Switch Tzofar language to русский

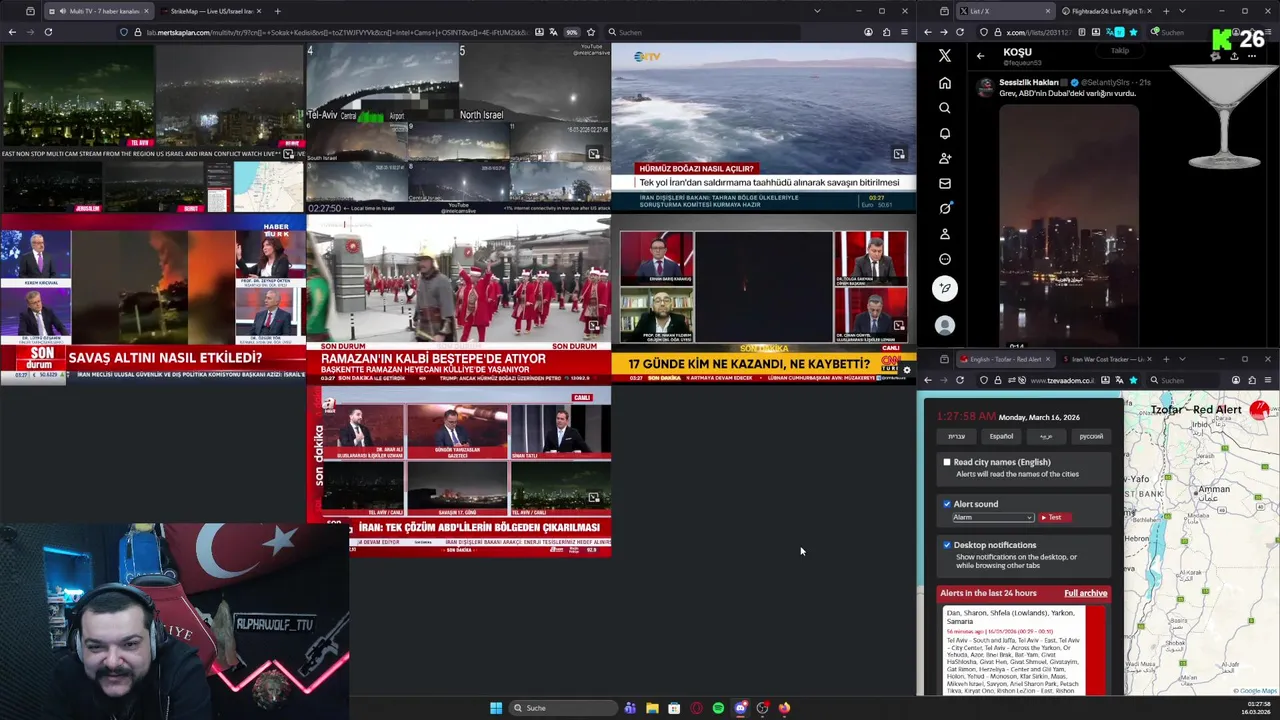[1091, 436]
